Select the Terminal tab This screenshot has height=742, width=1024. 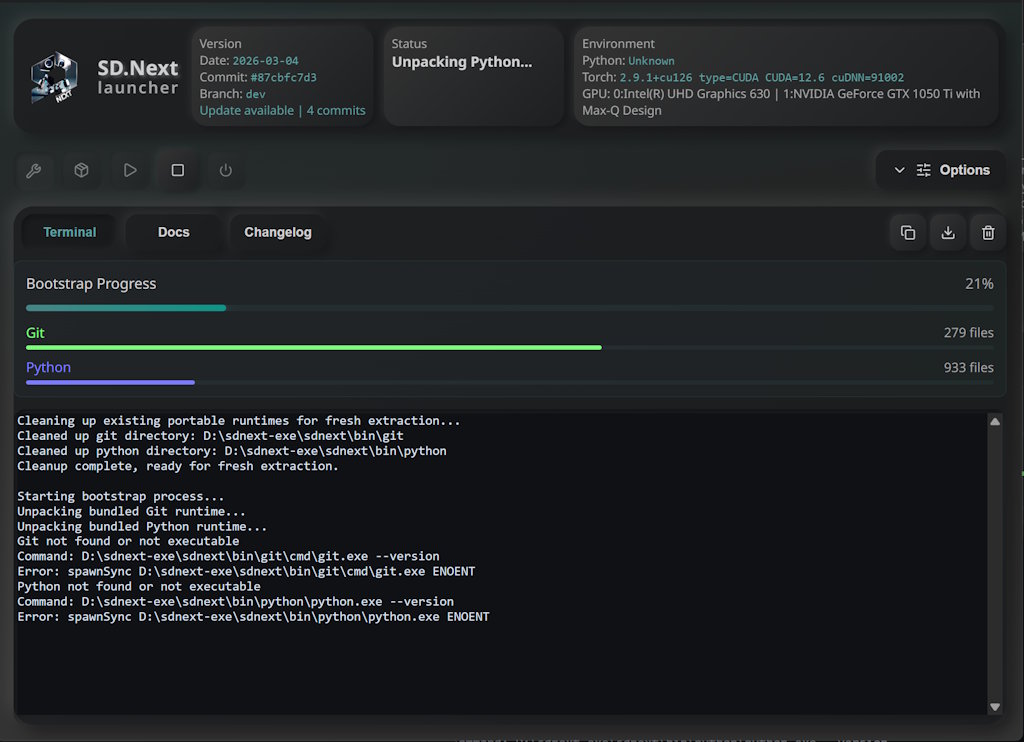[x=68, y=231]
